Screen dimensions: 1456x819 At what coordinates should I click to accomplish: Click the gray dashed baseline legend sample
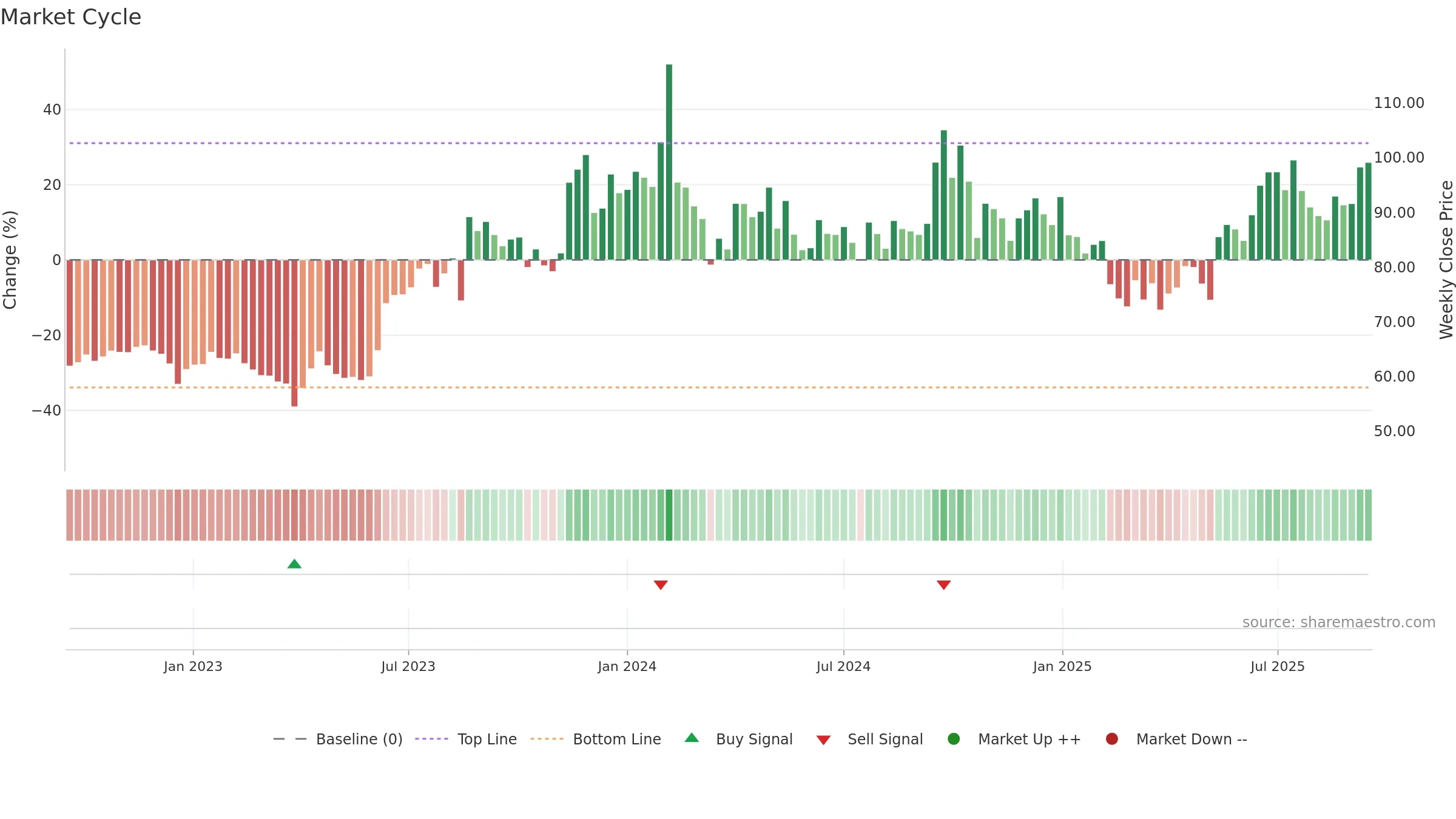pos(290,739)
